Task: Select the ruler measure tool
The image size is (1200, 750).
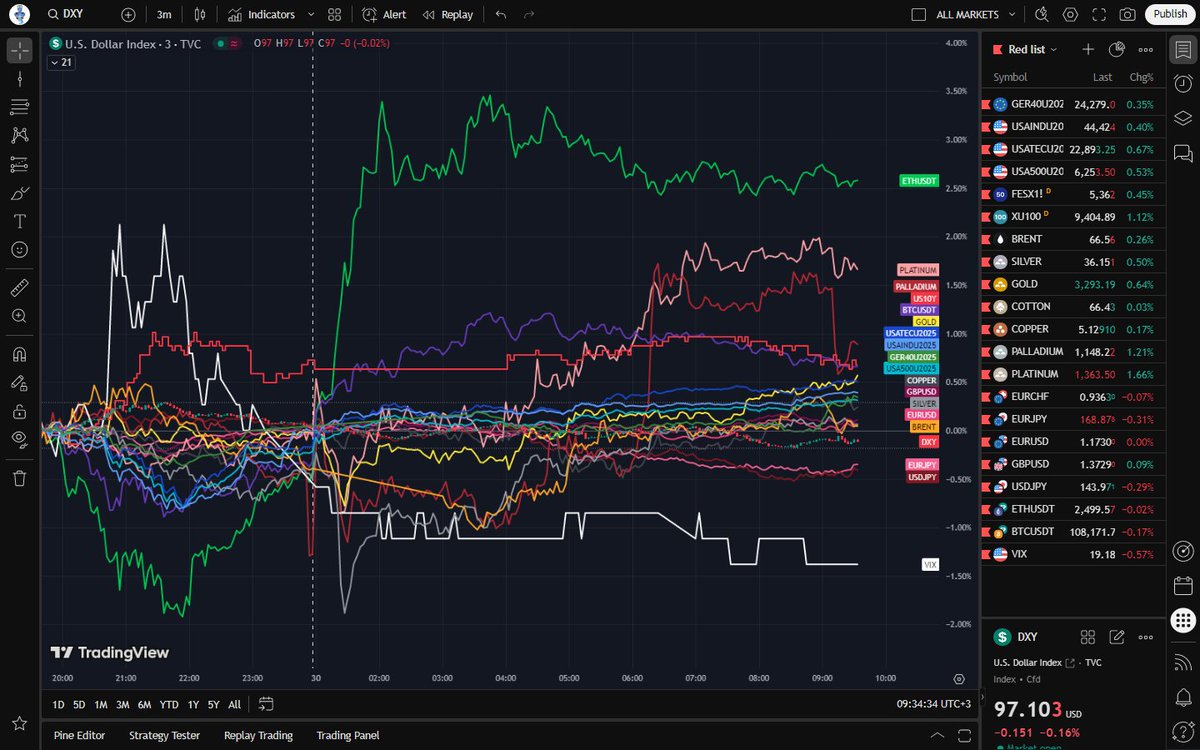Action: (20, 288)
